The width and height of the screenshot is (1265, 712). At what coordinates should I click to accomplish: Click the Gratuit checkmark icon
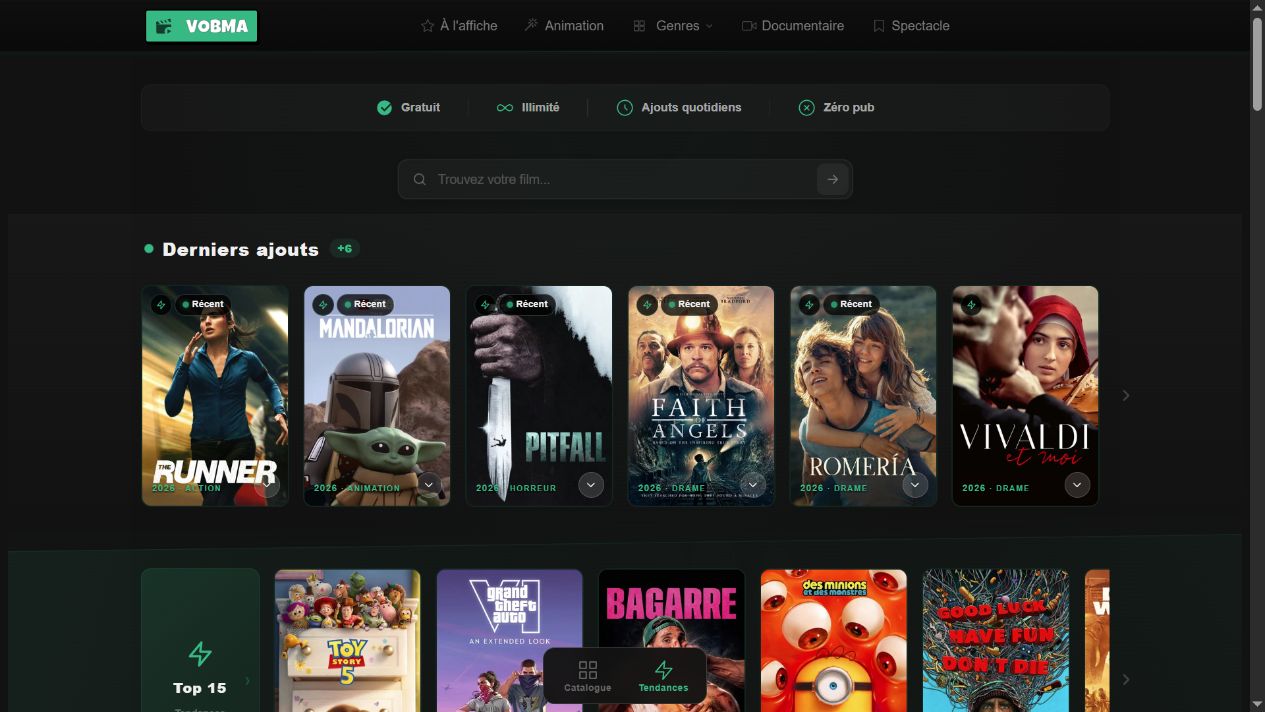click(384, 107)
